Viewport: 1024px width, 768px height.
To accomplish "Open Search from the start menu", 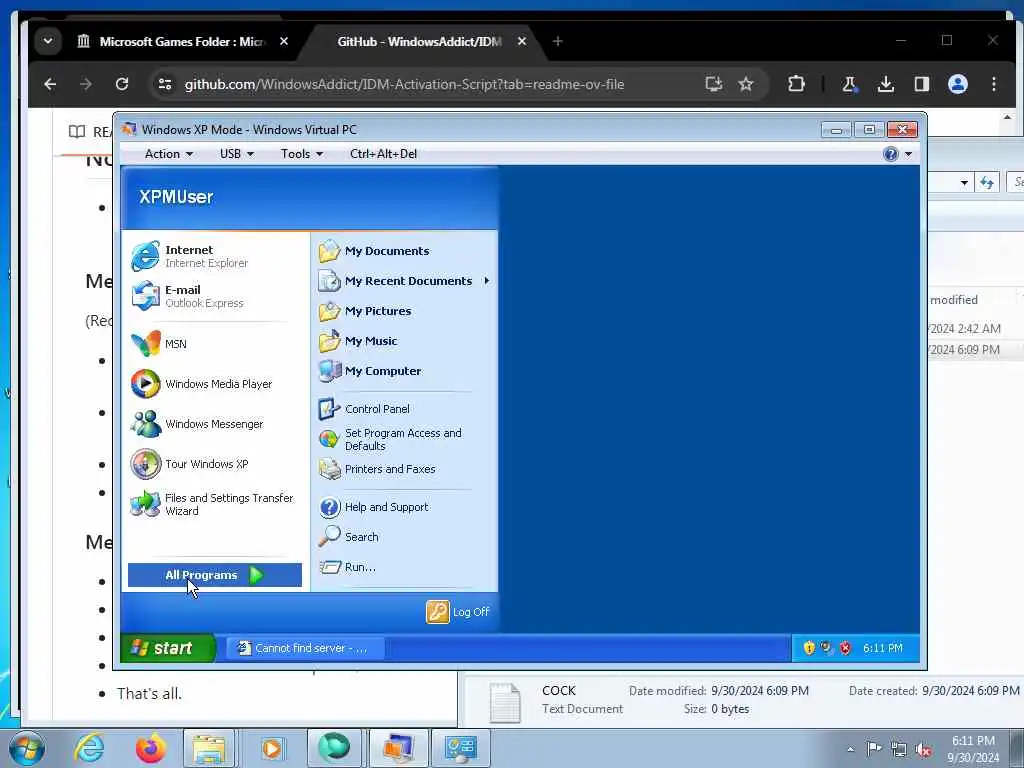I will [x=349, y=537].
